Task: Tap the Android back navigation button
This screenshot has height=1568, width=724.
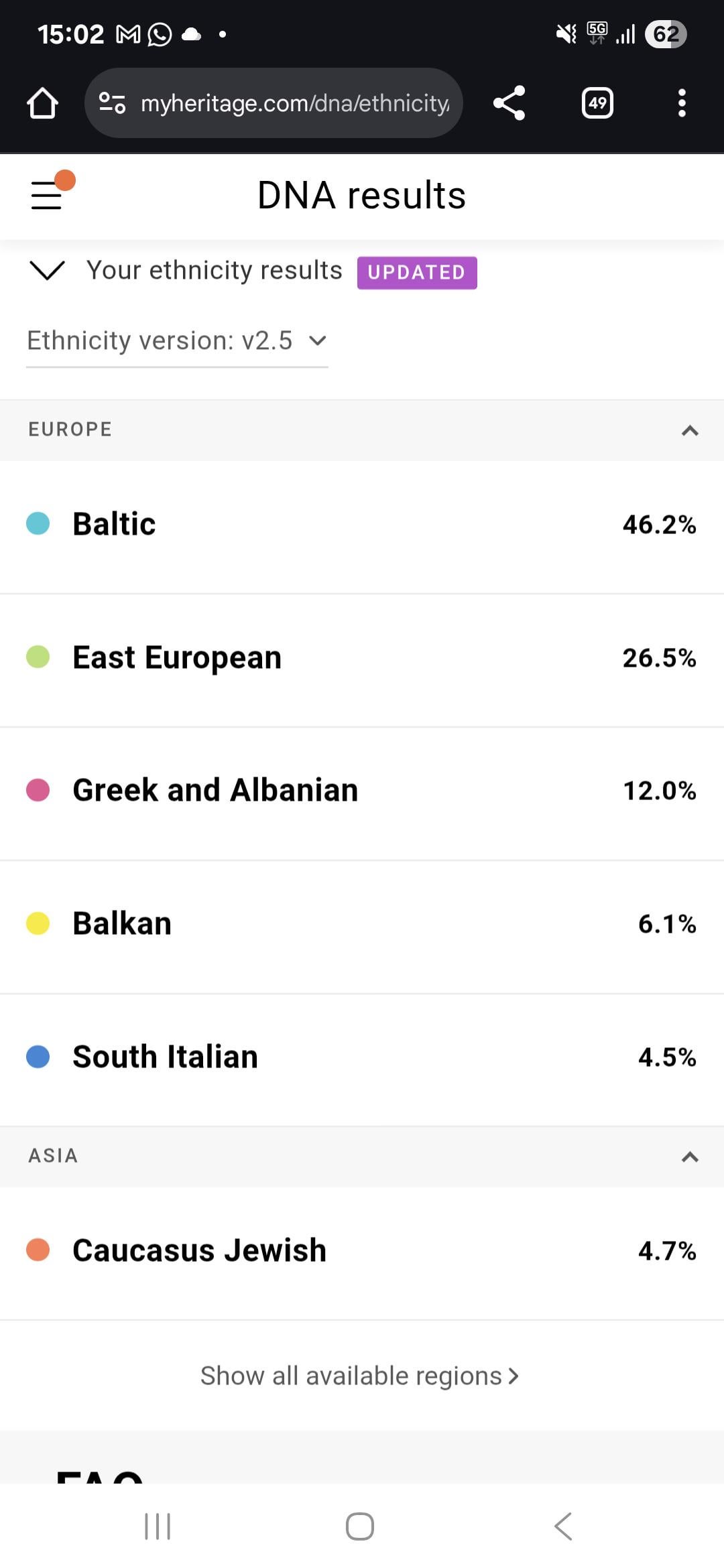Action: point(563,1526)
